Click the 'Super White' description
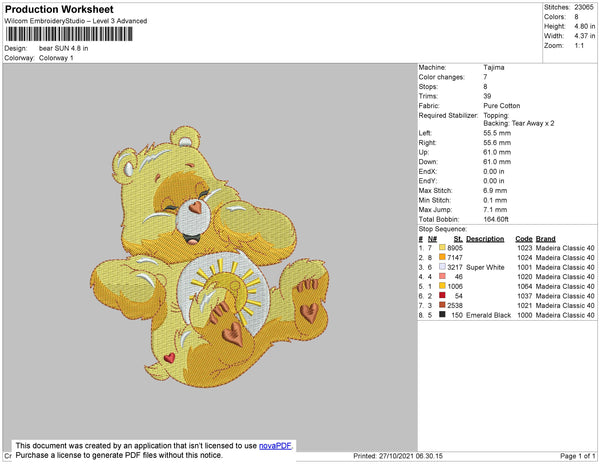The image size is (600, 464). click(485, 267)
